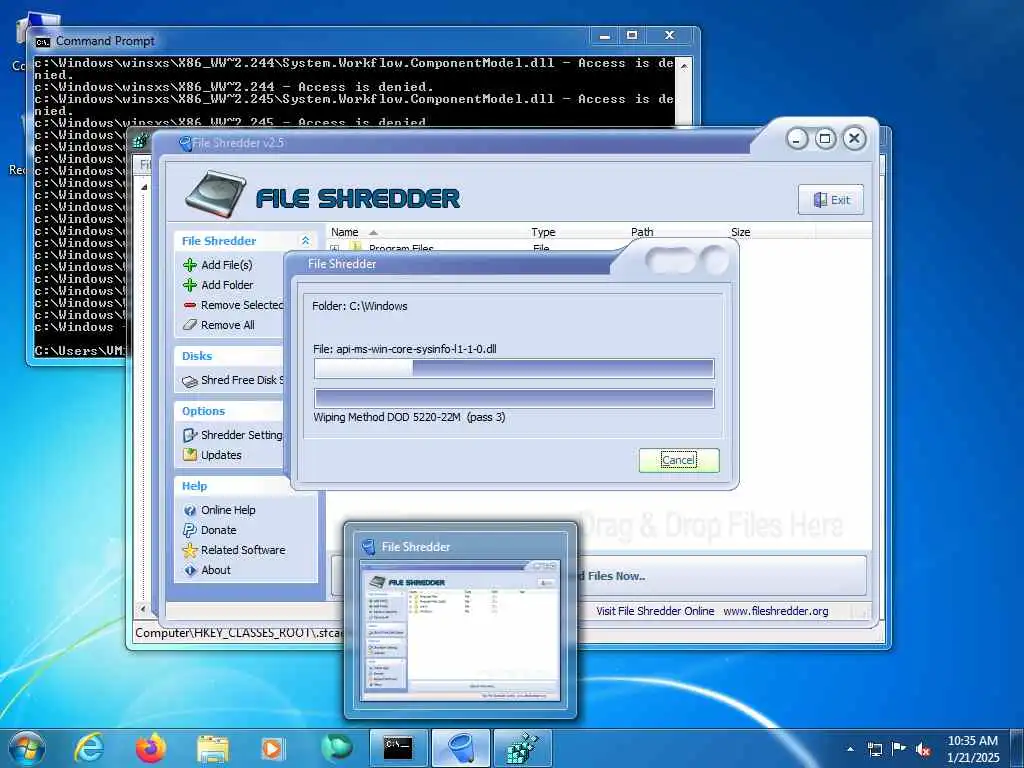The height and width of the screenshot is (768, 1024).
Task: Open Action Center flag icon
Action: click(899, 748)
